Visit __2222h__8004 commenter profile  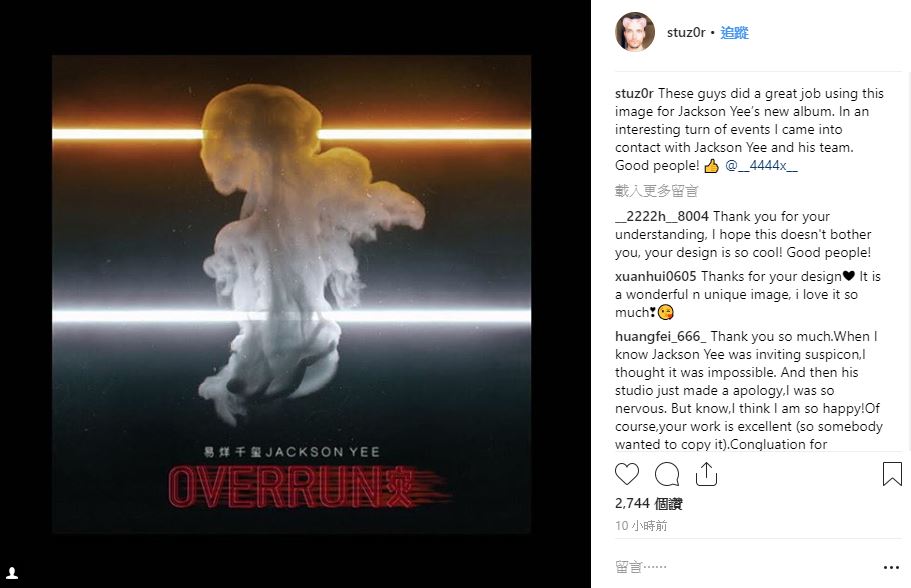coord(662,216)
